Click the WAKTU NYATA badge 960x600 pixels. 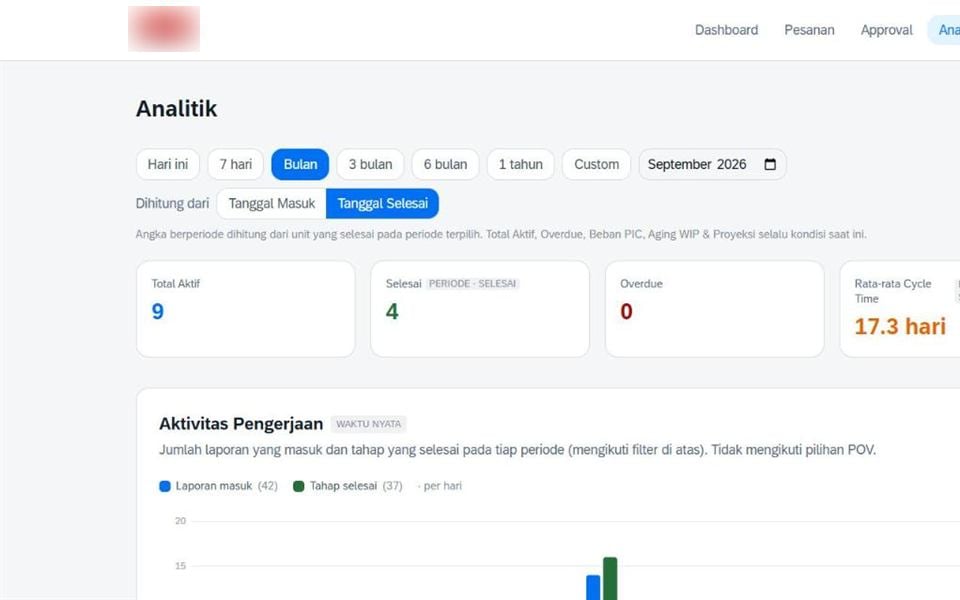click(x=369, y=424)
